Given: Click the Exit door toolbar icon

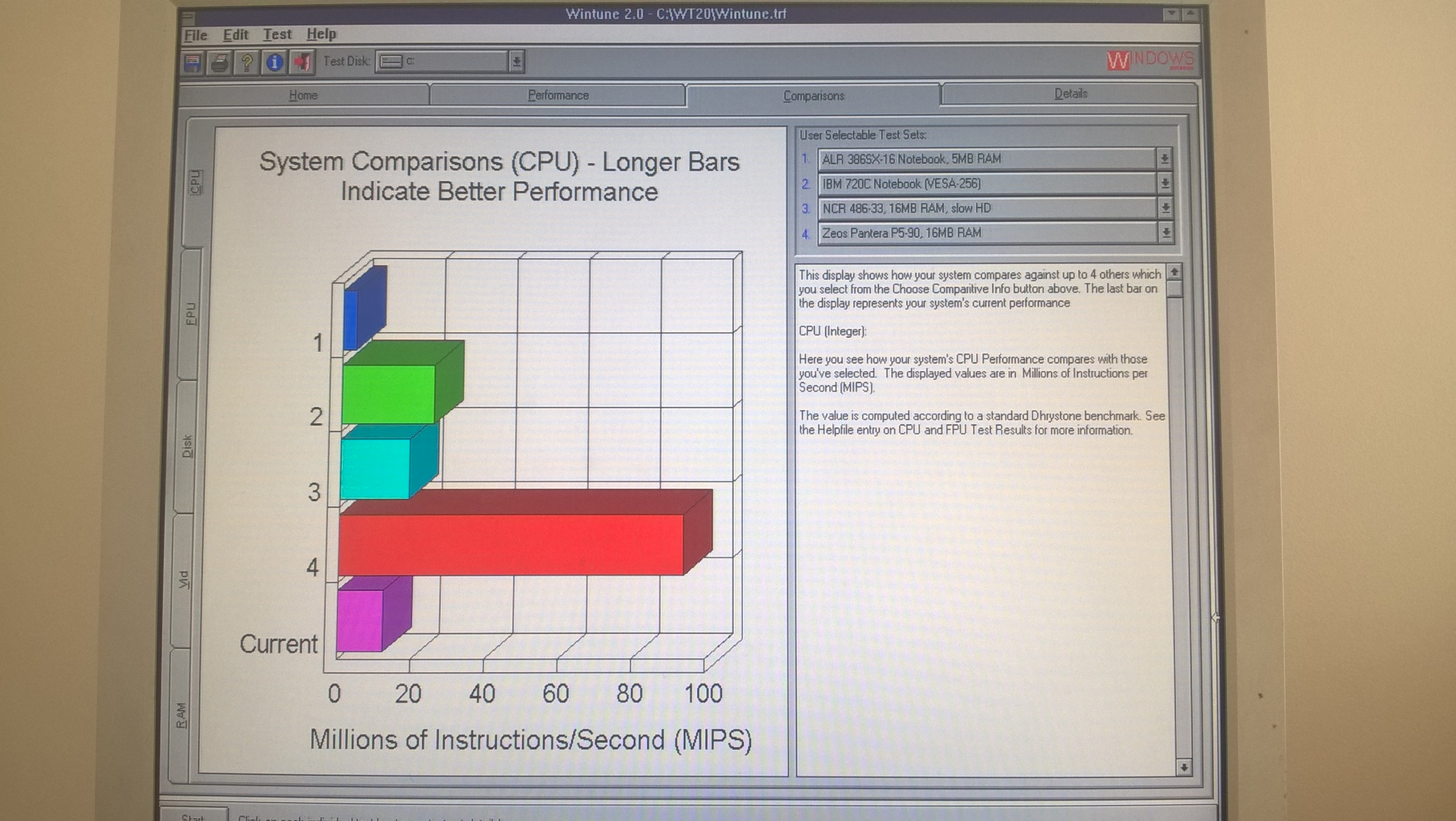Looking at the screenshot, I should point(302,62).
